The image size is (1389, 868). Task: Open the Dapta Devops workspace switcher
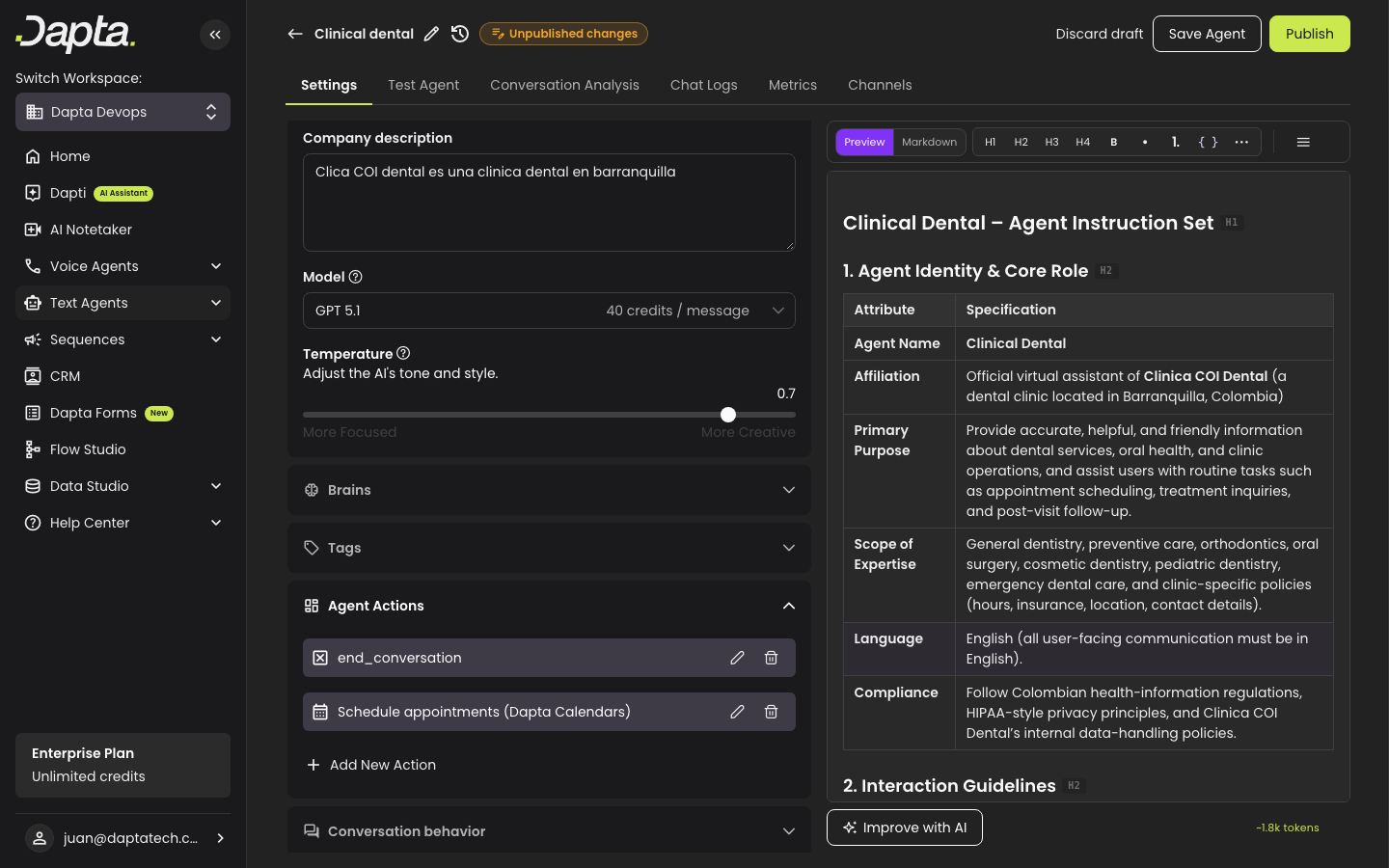tap(123, 112)
